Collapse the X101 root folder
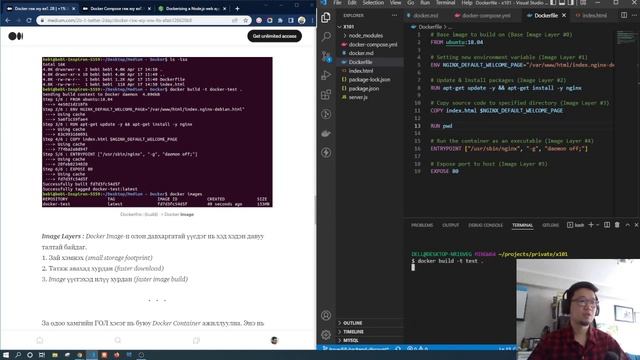This screenshot has height=360, width=640. pyautogui.click(x=370, y=27)
